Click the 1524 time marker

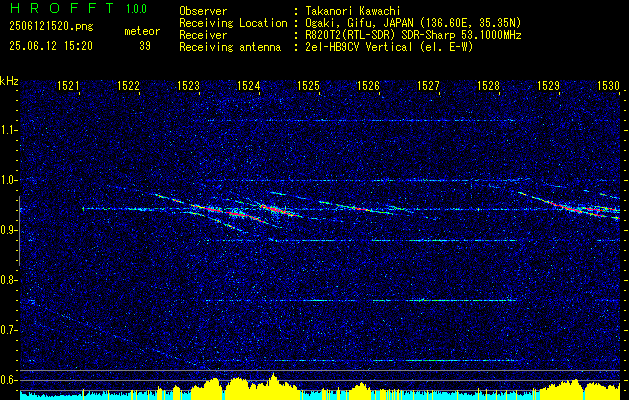[x=248, y=85]
